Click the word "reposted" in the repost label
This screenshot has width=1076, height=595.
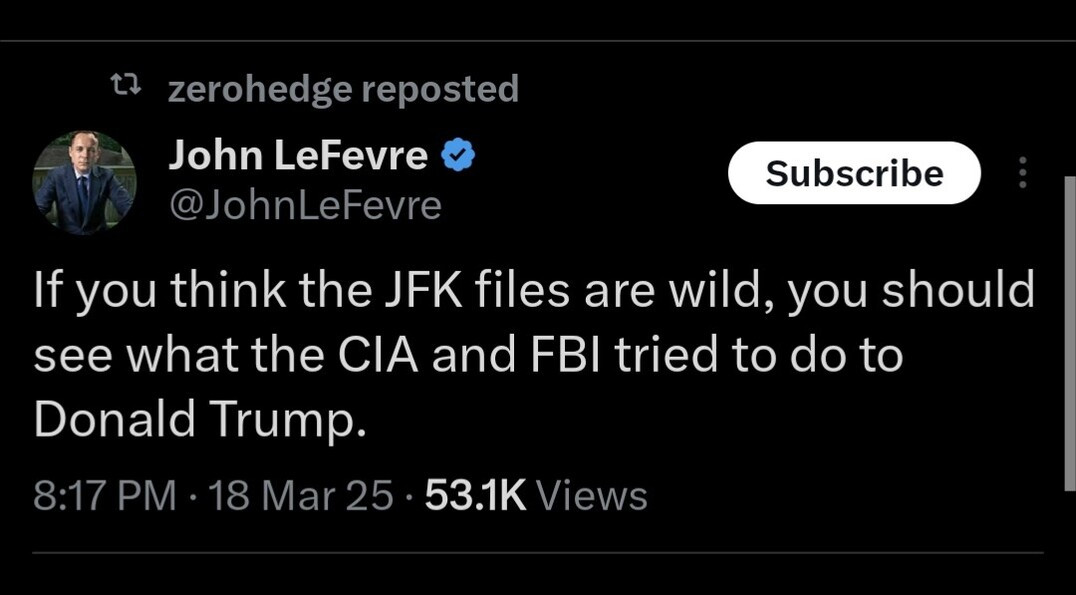pos(439,90)
